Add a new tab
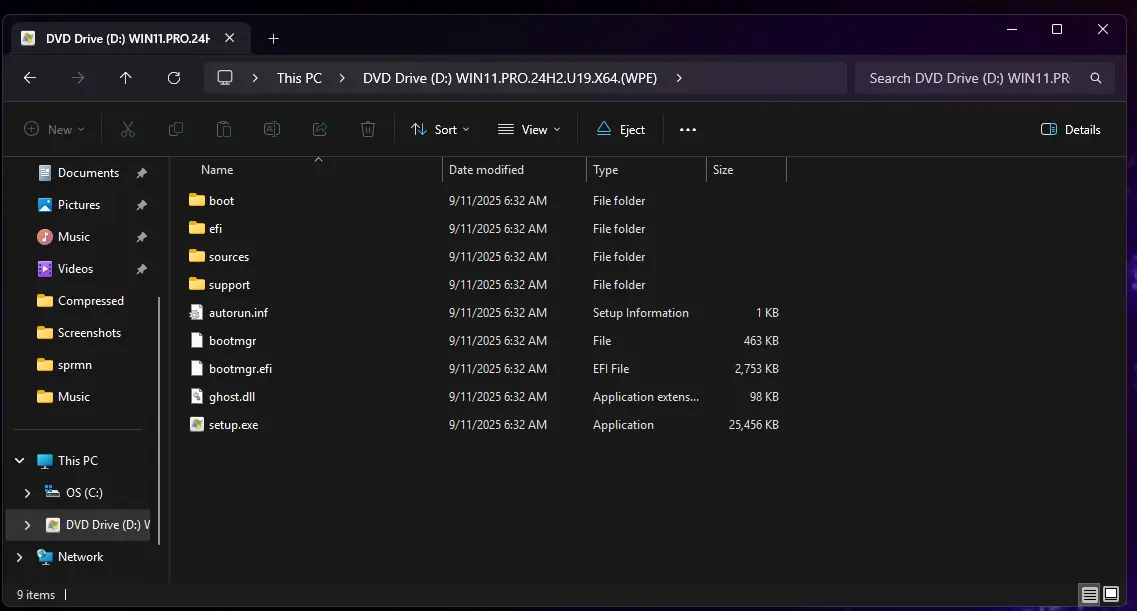The height and width of the screenshot is (611, 1137). 273,38
